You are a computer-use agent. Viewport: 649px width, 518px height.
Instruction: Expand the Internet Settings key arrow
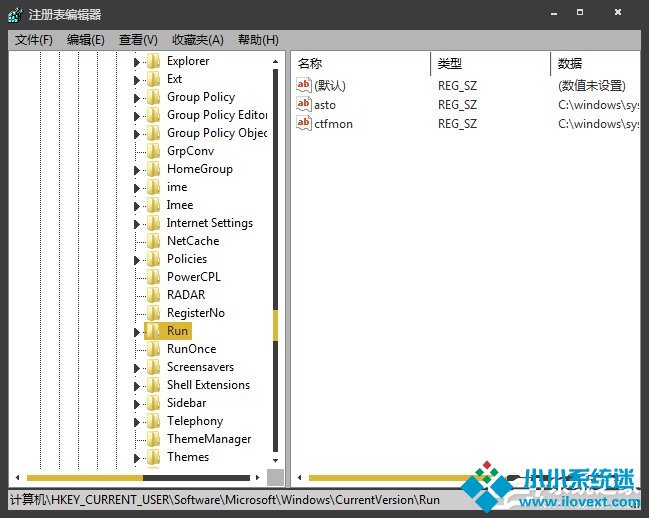coord(136,224)
